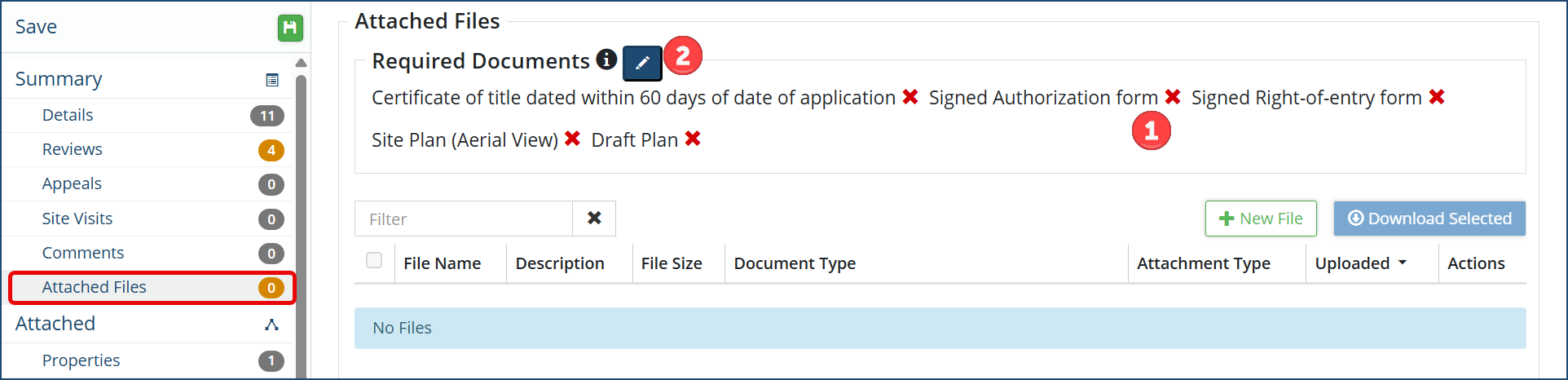1568x380 pixels.
Task: Click the New File button
Action: click(x=1261, y=219)
